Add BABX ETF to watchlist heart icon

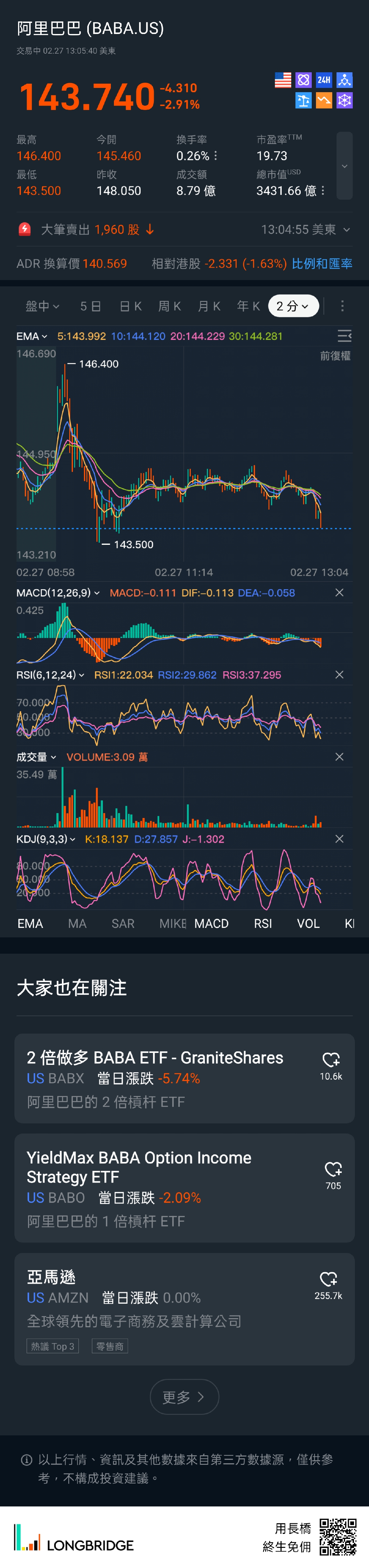click(x=331, y=1060)
